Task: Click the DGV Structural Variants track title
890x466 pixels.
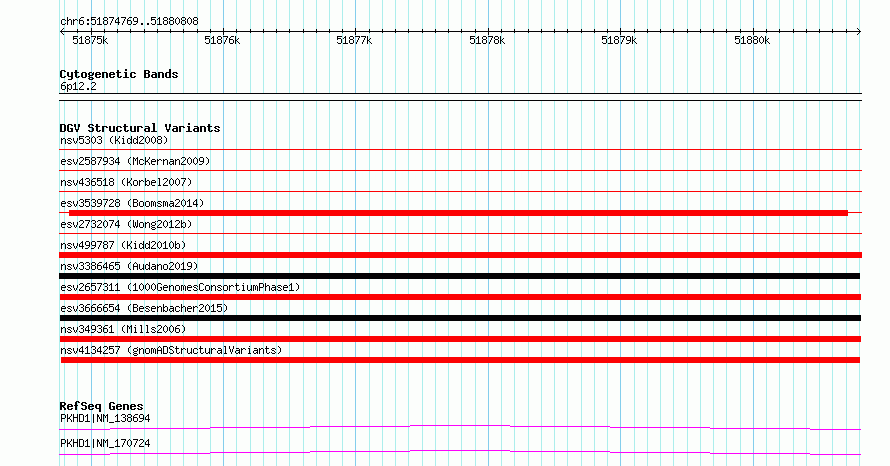Action: [x=140, y=128]
